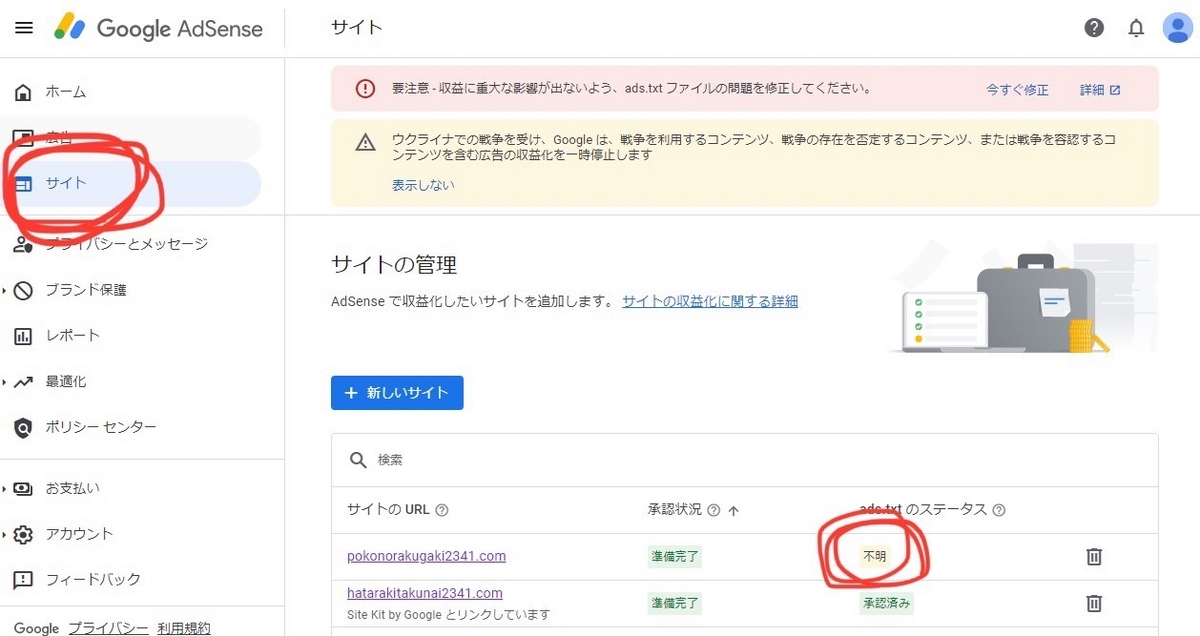Click the 承認状況 column header

point(675,510)
